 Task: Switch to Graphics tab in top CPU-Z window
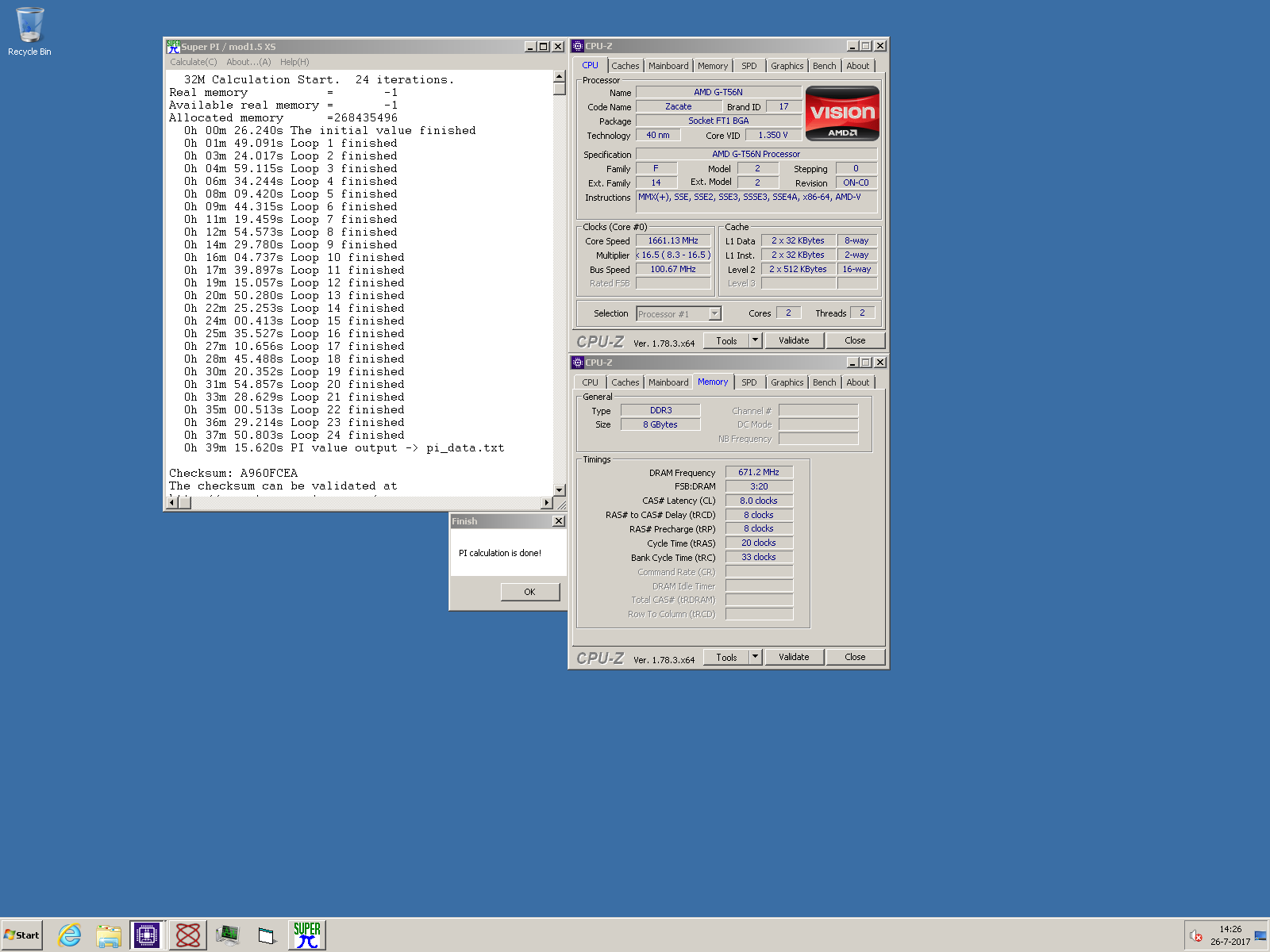click(787, 66)
